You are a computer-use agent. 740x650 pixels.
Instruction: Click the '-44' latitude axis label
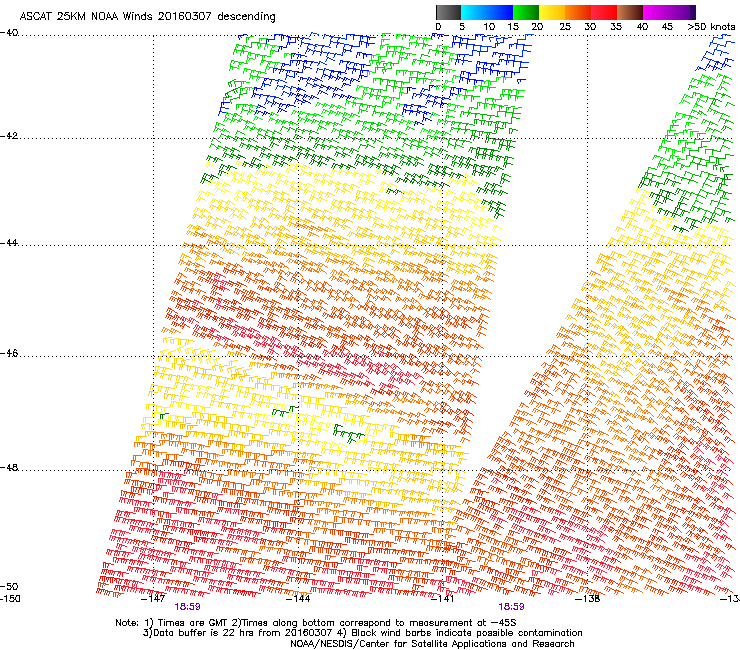[9, 243]
